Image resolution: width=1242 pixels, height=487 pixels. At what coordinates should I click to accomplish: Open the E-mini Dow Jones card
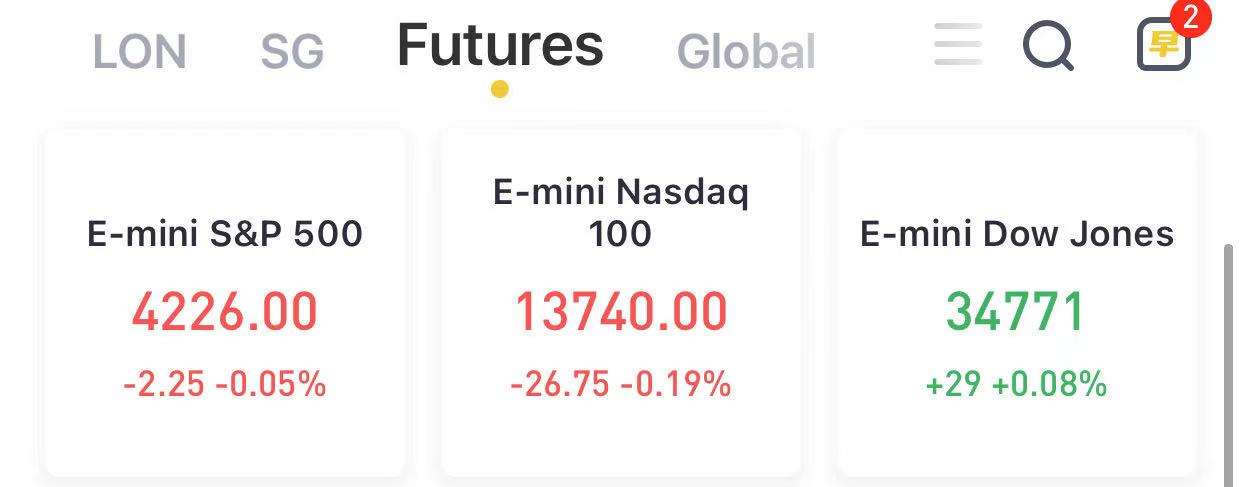pos(1017,302)
